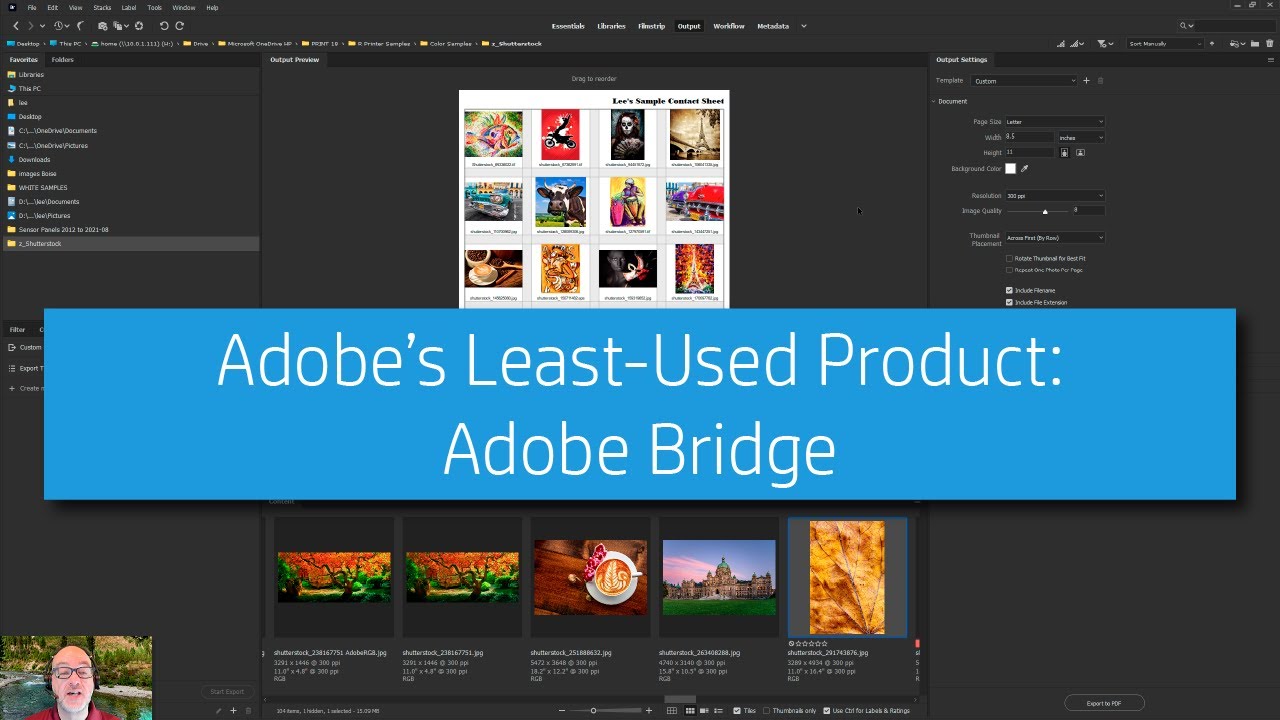Click the boomerang return-to-app icon
The image size is (1280, 720).
[x=80, y=26]
